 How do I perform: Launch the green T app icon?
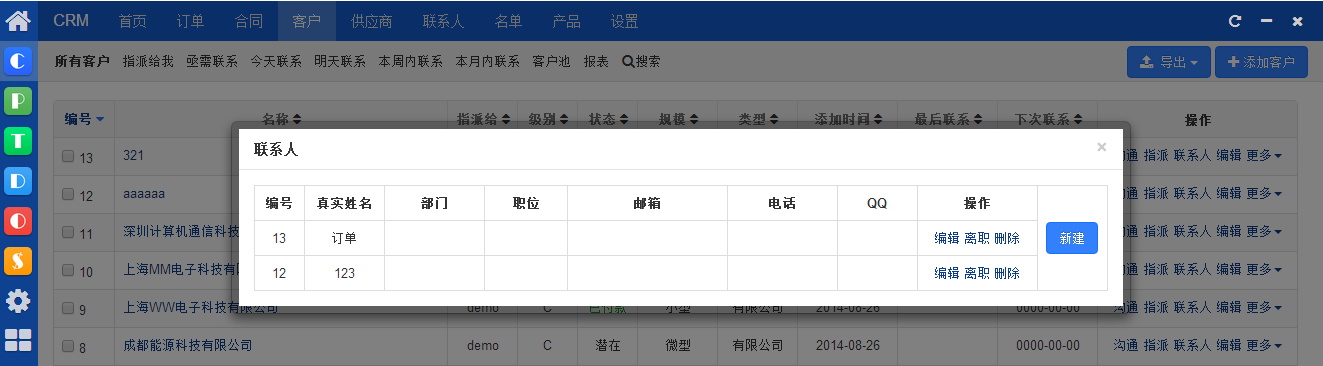18,141
